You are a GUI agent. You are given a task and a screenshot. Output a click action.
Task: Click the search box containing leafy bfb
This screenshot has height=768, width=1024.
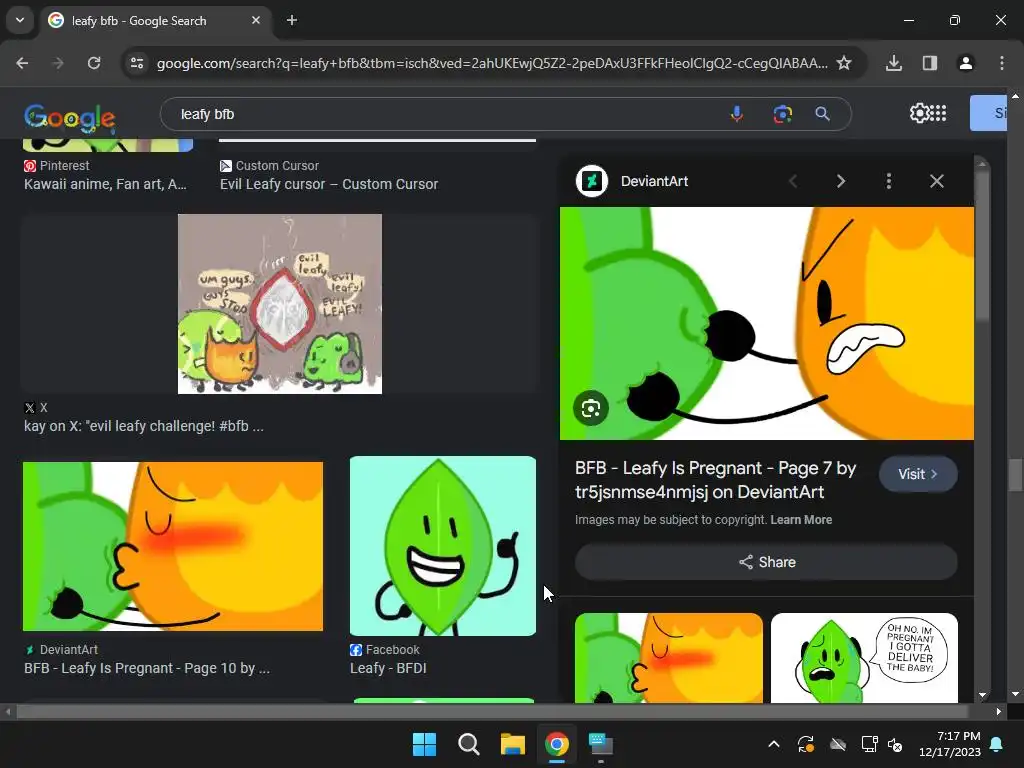click(x=444, y=114)
